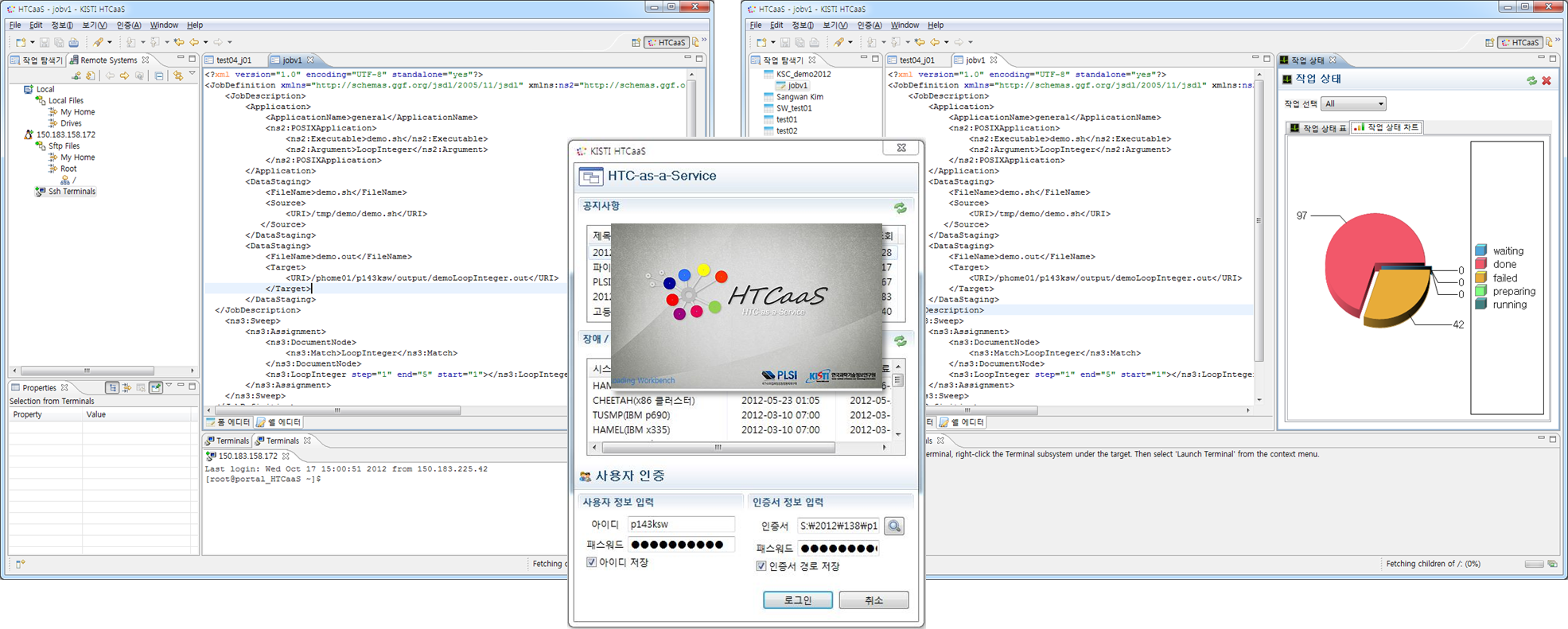Switch to 셀 에디터 tab in left window
This screenshot has height=629, width=1568.
[x=278, y=422]
